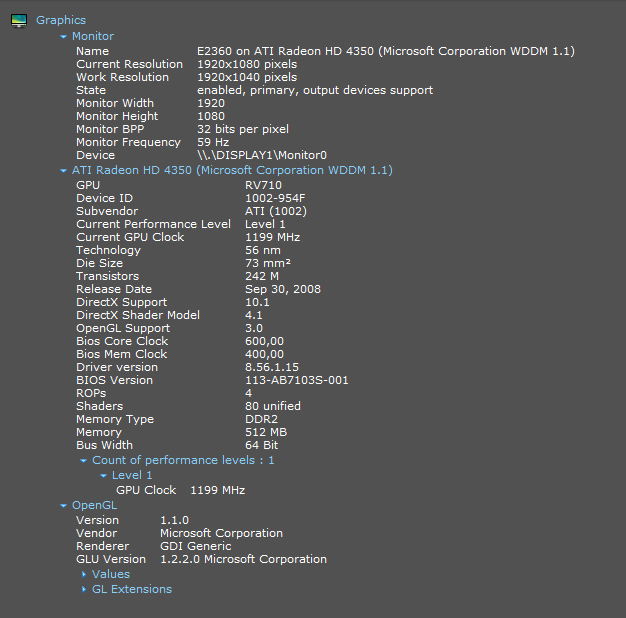Click the 'Bus Width' label
The width and height of the screenshot is (626, 618).
coord(104,445)
